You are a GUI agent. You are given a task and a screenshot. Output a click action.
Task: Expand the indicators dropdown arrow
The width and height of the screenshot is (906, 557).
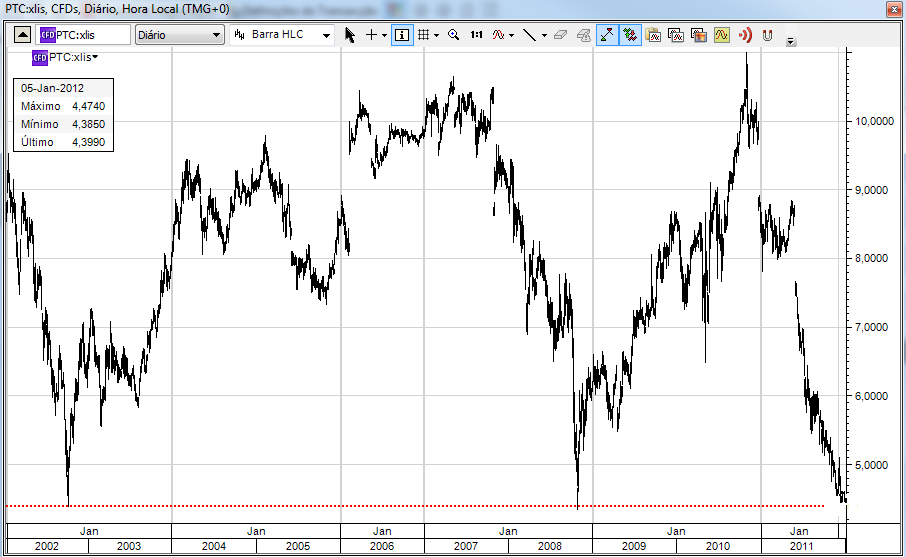pyautogui.click(x=511, y=36)
